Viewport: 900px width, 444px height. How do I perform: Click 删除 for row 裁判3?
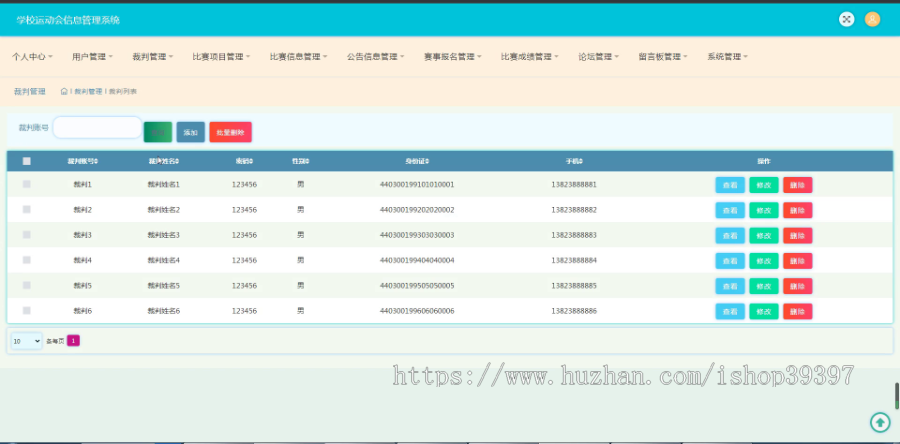[798, 235]
